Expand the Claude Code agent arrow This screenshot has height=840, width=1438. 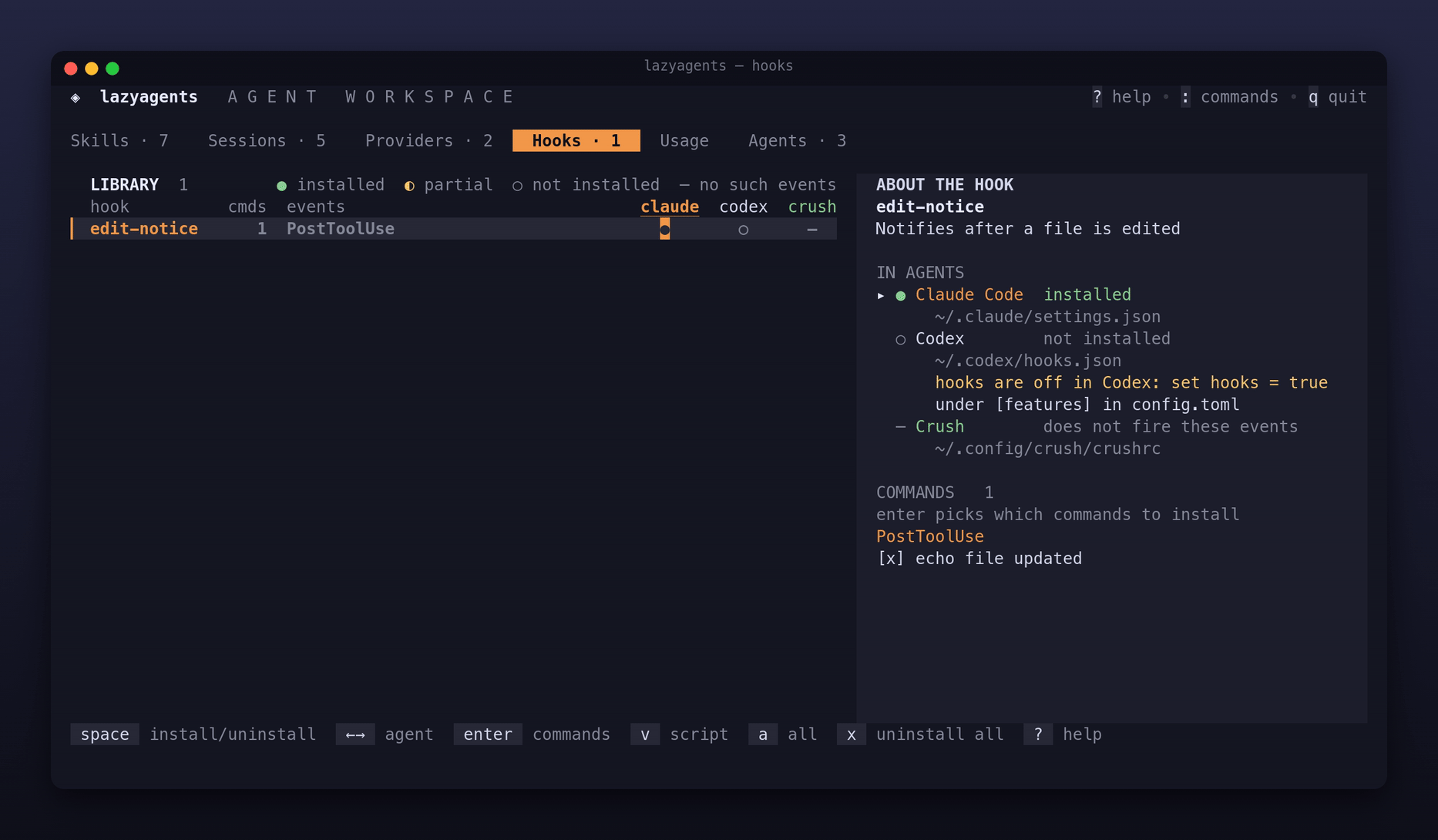coord(881,295)
